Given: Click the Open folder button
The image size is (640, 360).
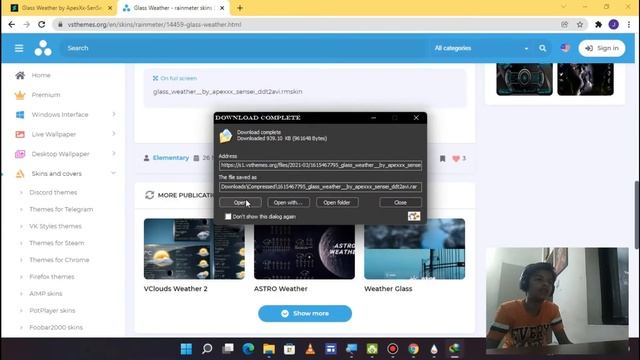Looking at the screenshot, I should [337, 202].
